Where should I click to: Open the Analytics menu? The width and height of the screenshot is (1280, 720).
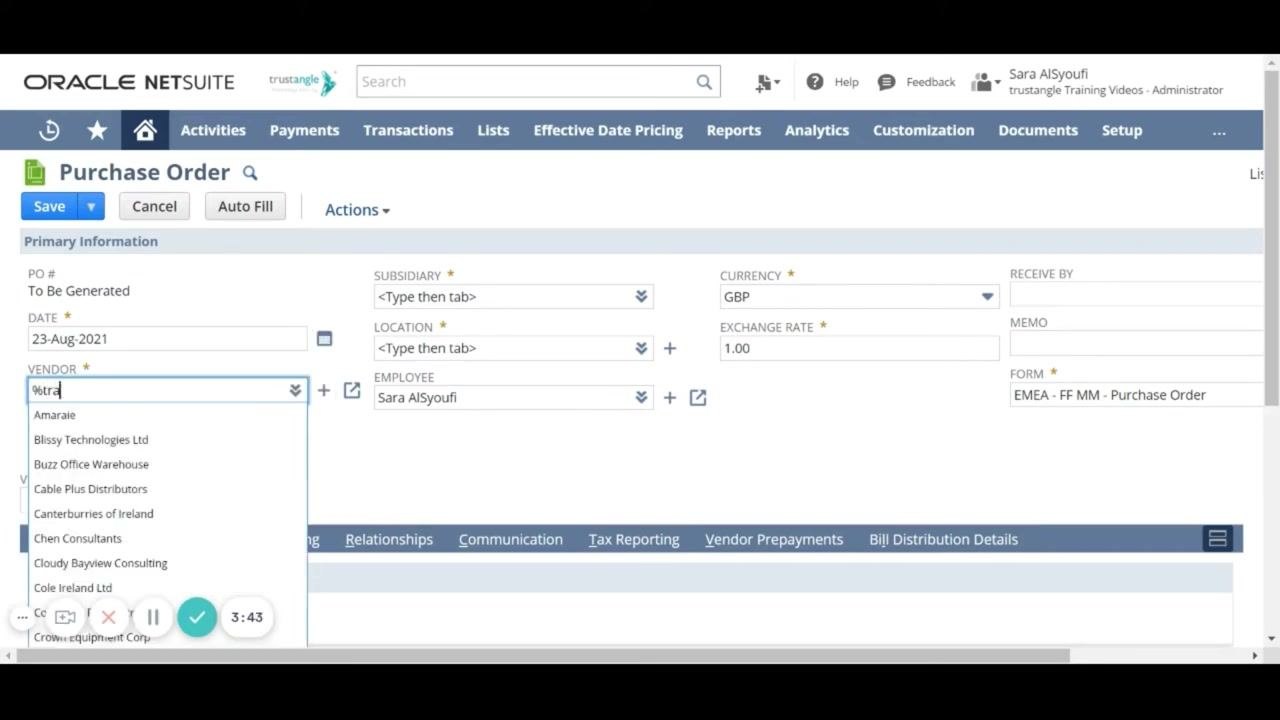pos(817,130)
